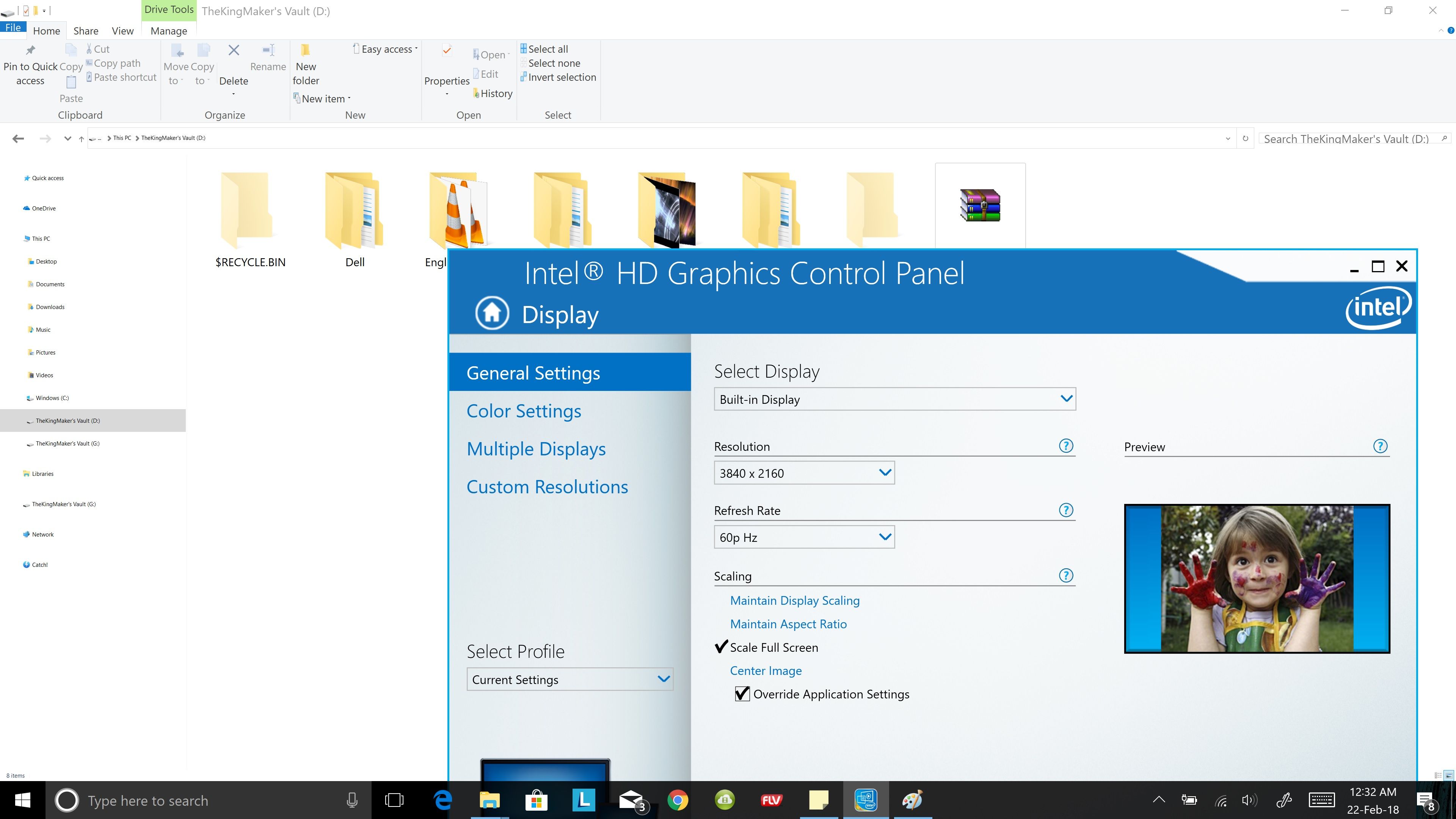Show hidden system tray icons chevron
The width and height of the screenshot is (1456, 819).
click(x=1159, y=800)
